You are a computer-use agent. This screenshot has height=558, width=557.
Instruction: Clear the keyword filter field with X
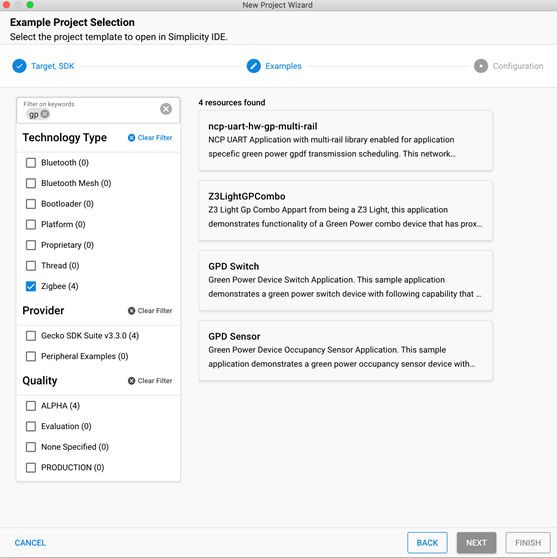166,109
